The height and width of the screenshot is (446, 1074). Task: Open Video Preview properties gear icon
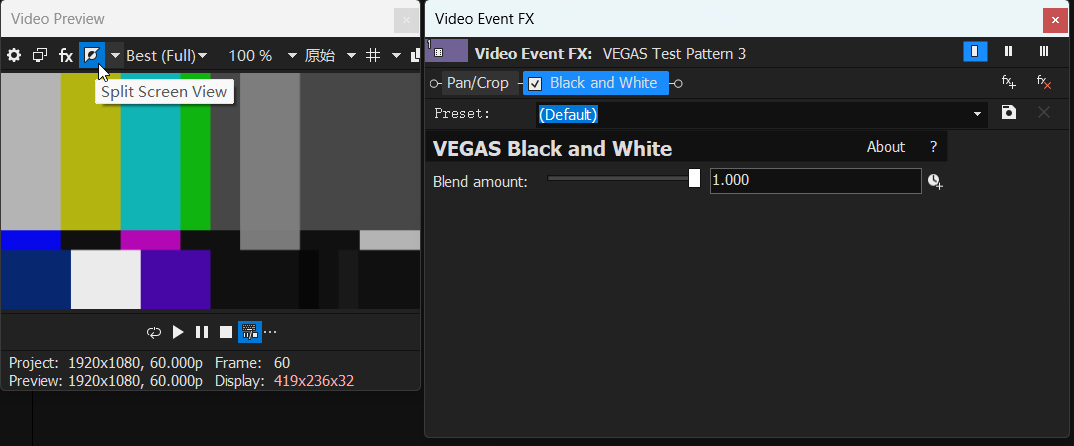pyautogui.click(x=14, y=55)
